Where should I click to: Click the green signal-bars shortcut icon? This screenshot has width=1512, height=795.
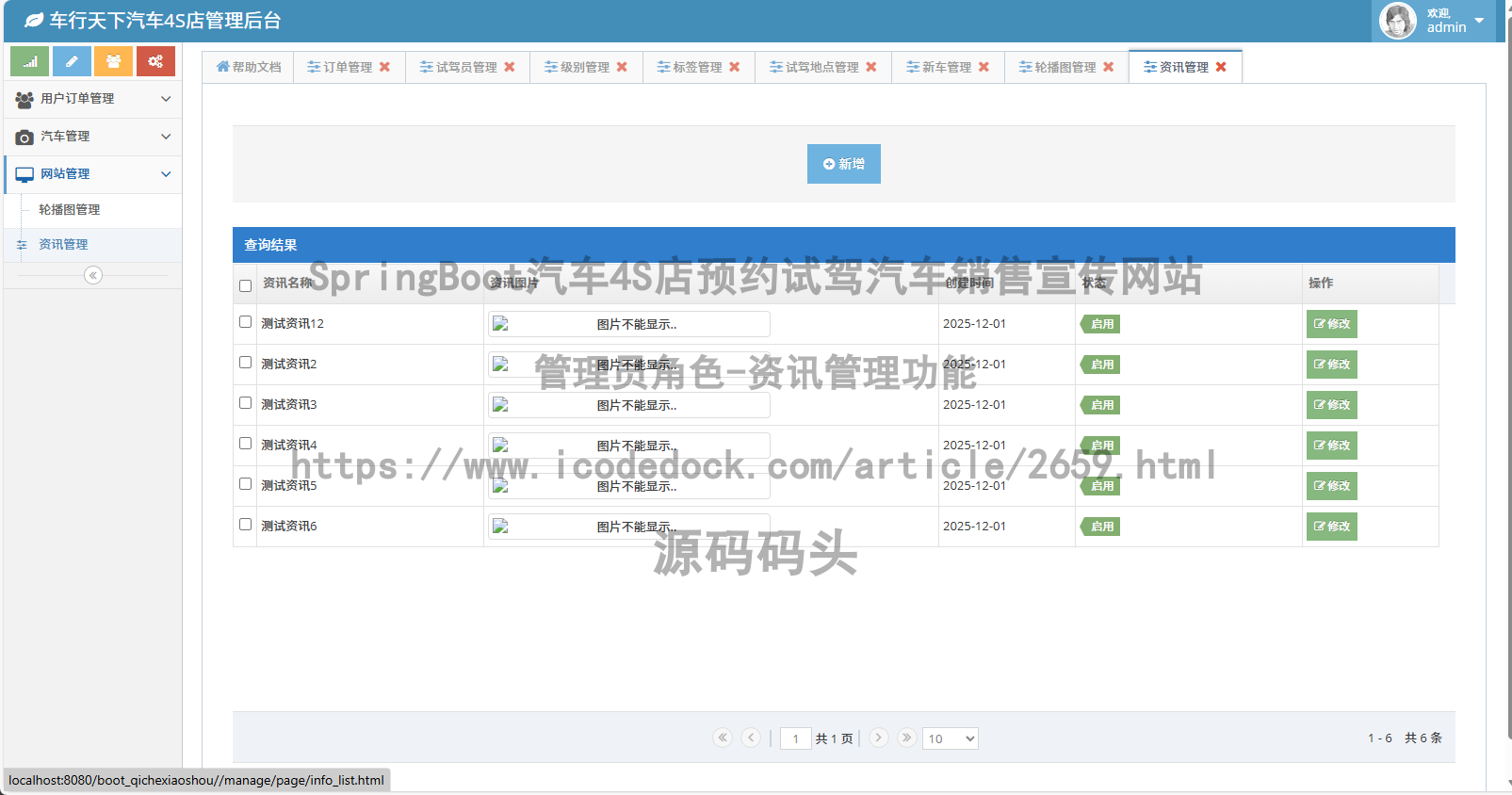point(29,61)
